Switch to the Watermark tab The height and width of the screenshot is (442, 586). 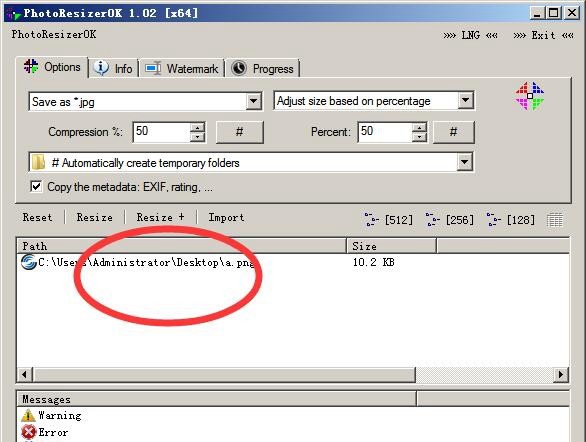(x=182, y=68)
